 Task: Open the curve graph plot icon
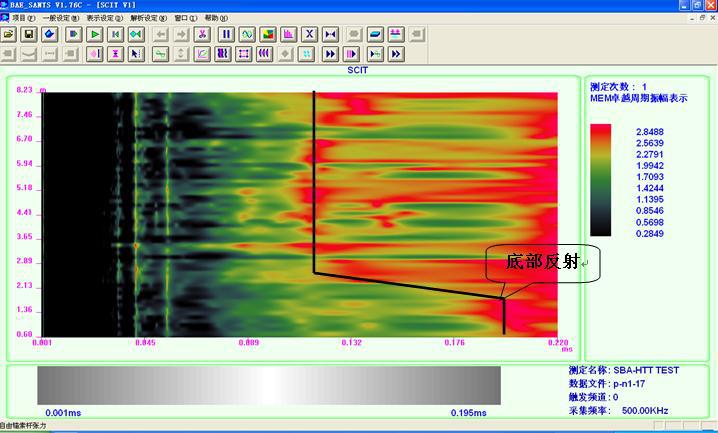pos(202,54)
